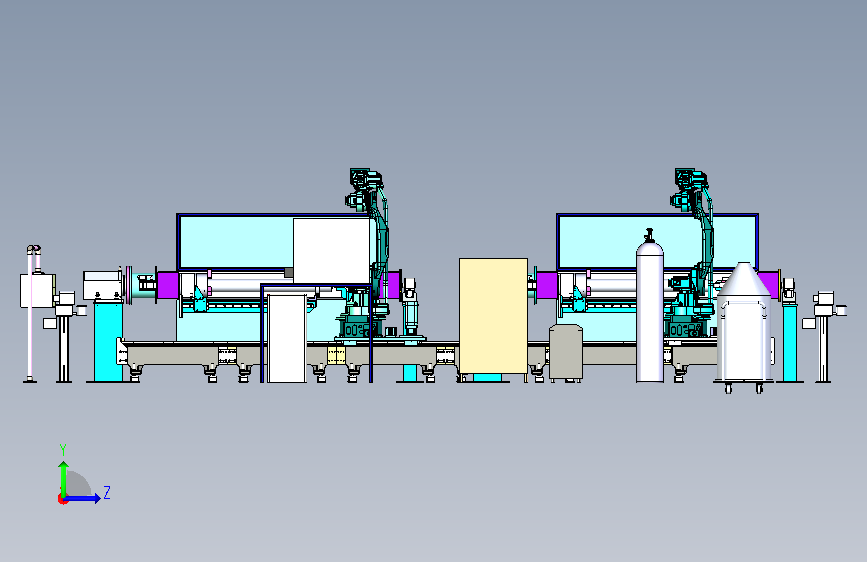Click the blue Z axis arrow of the triad
This screenshot has width=867, height=562.
(x=83, y=498)
